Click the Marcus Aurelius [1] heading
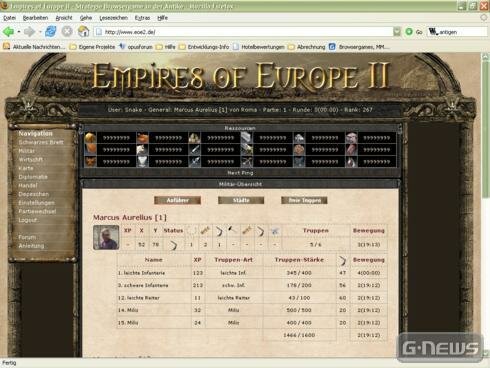 click(130, 218)
